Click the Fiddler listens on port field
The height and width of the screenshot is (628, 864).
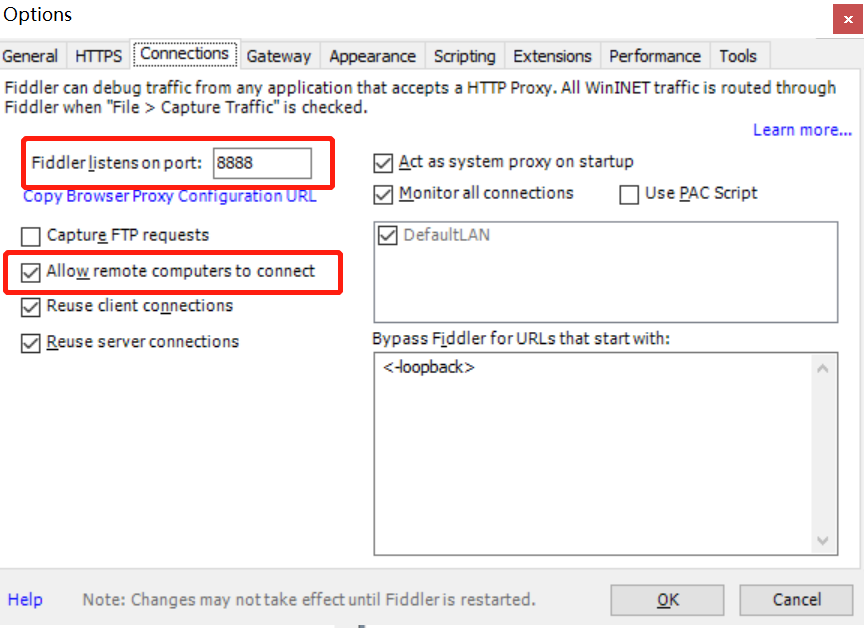point(262,163)
